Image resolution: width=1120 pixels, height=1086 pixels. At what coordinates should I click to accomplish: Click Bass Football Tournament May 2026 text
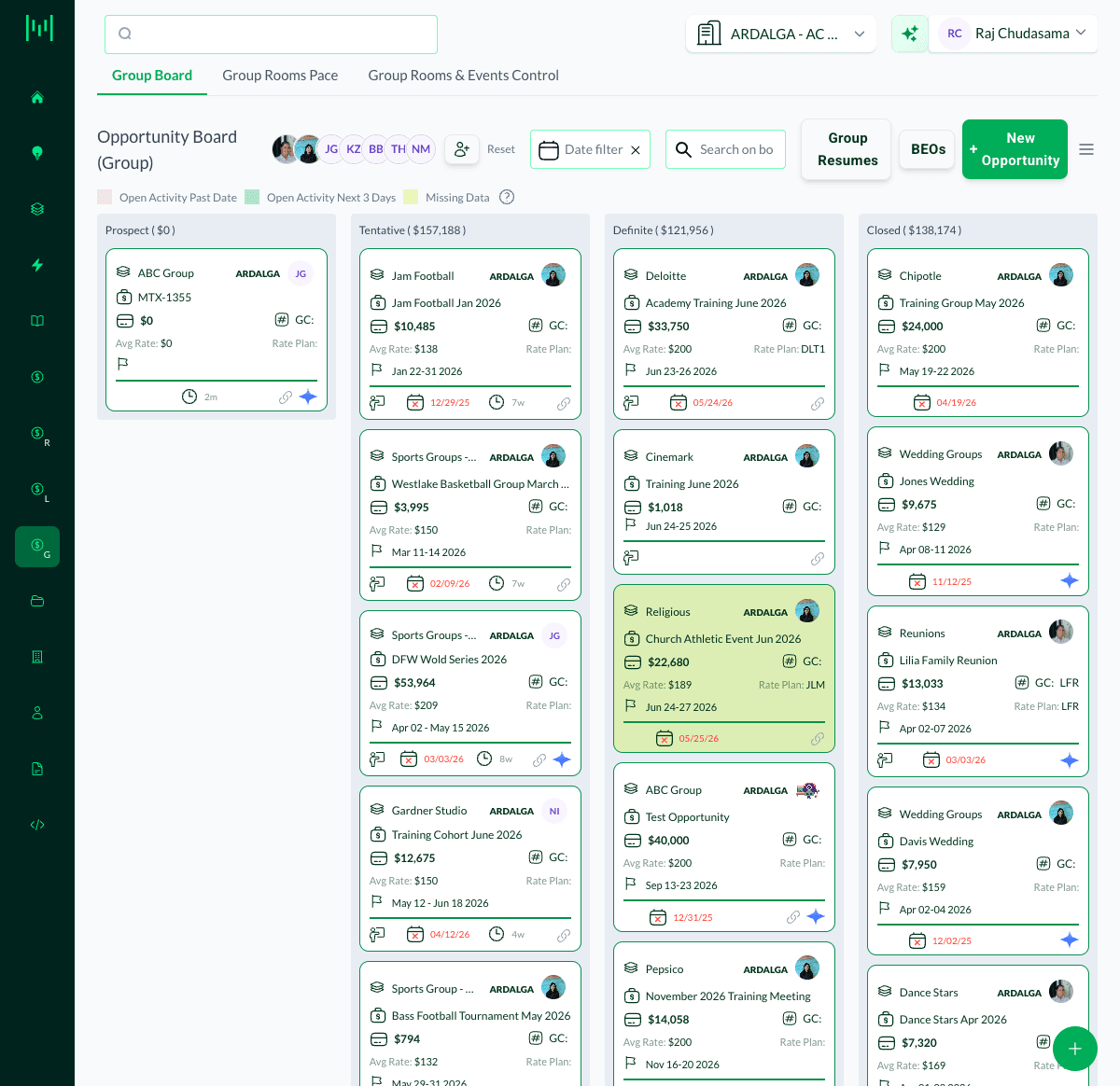[x=481, y=1016]
